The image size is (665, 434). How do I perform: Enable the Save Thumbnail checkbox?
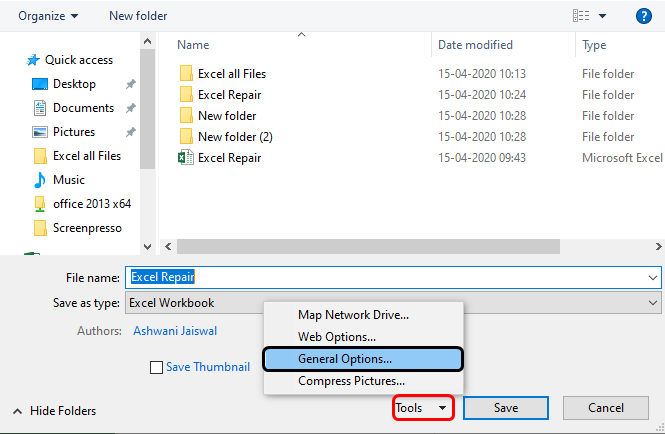click(156, 367)
